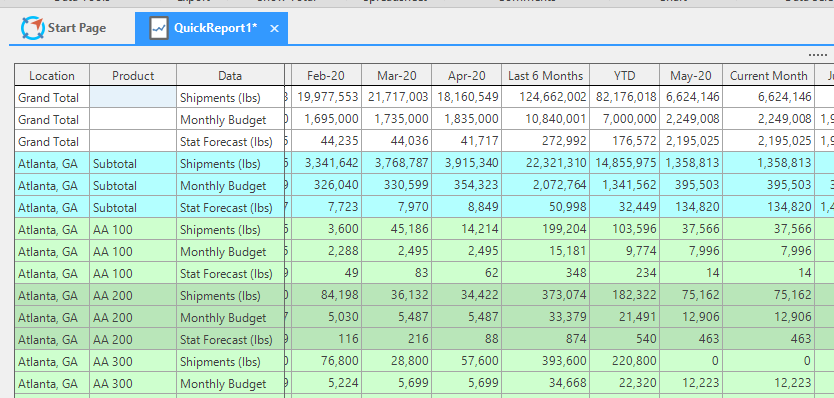Click Grand Total Stat Forecast Last 6 Months 272,992
This screenshot has height=398, width=834.
[545, 142]
